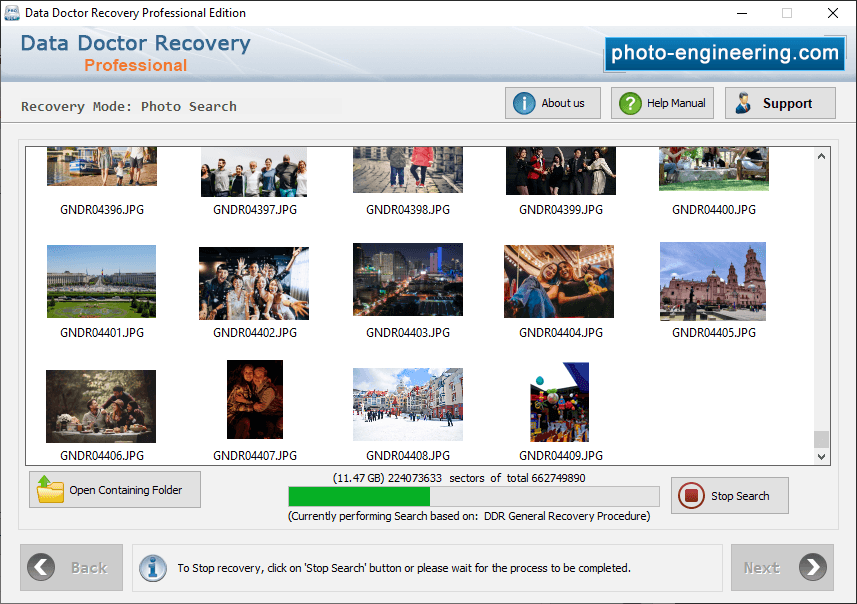Click the folder icon on Open Containing Folder
Viewport: 857px width, 604px height.
click(x=50, y=489)
